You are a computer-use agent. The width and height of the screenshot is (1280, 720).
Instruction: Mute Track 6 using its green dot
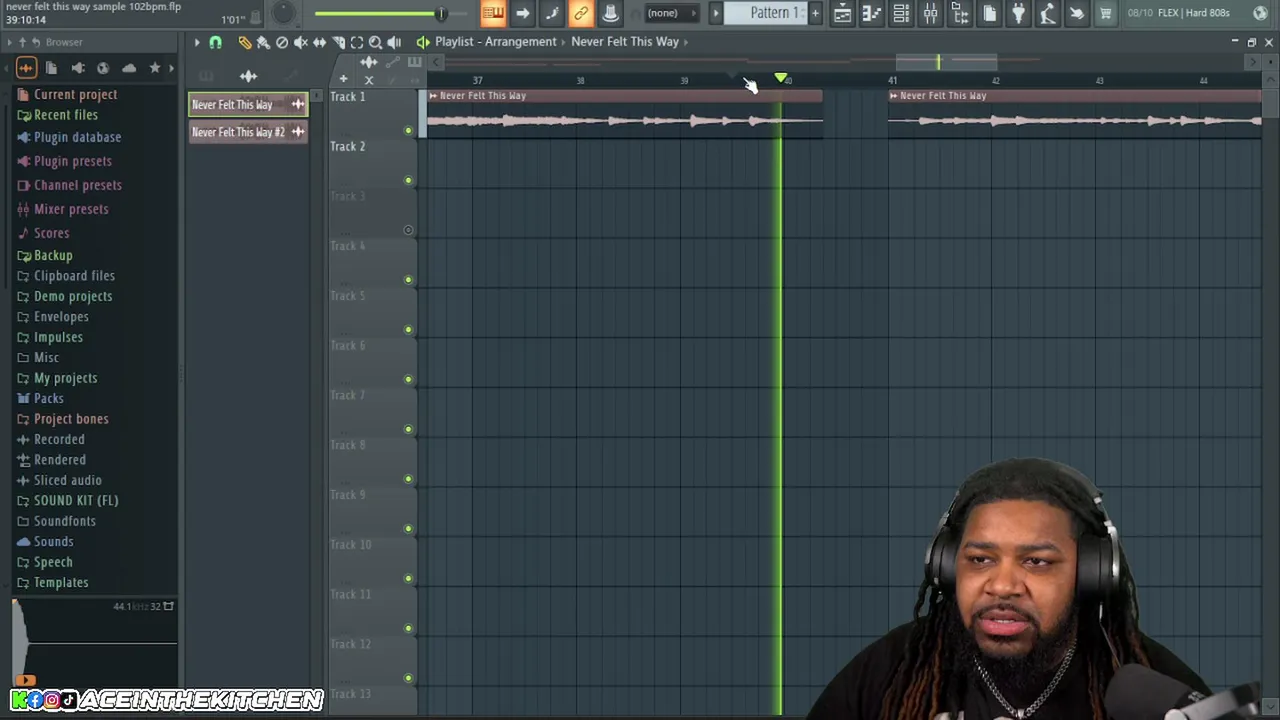click(408, 379)
